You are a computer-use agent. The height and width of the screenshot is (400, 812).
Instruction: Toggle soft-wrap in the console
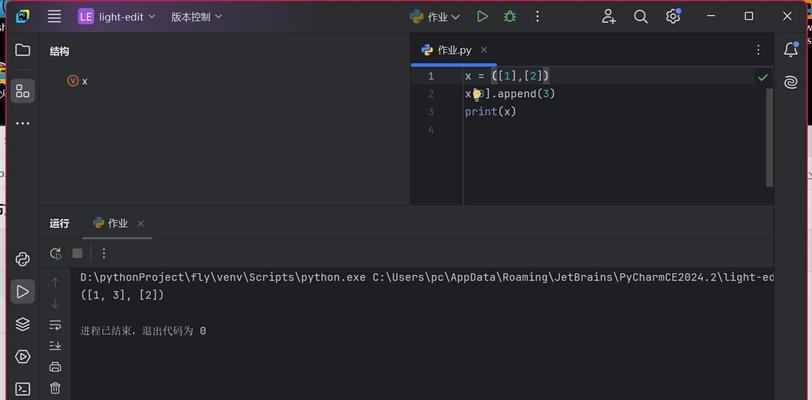coord(55,325)
